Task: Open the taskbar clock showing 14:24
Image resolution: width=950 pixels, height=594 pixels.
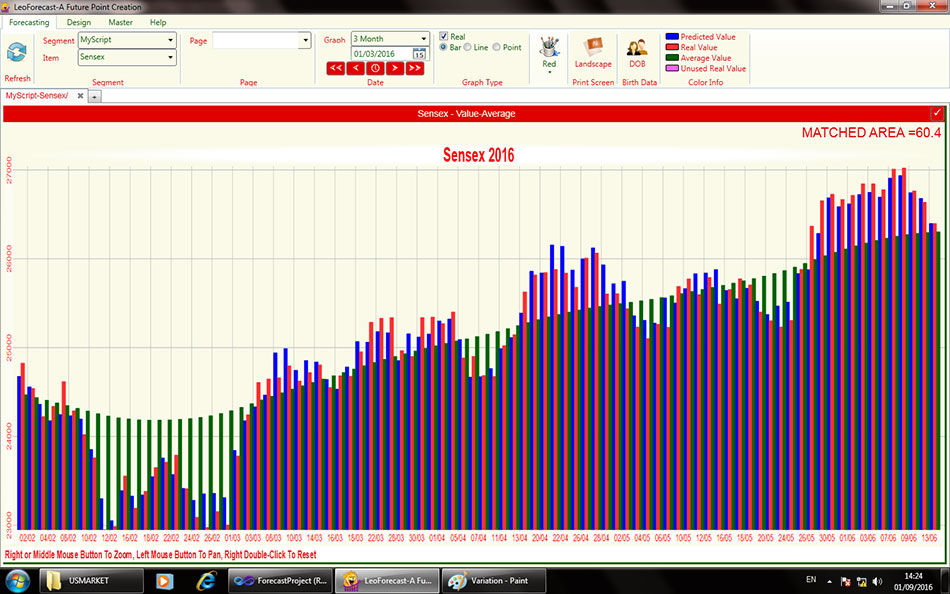Action: pos(913,581)
